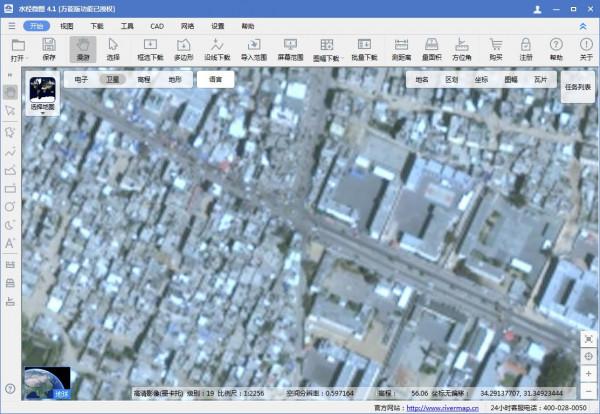Open the help circle at sidebar bottom
The image size is (600, 414).
10,389
